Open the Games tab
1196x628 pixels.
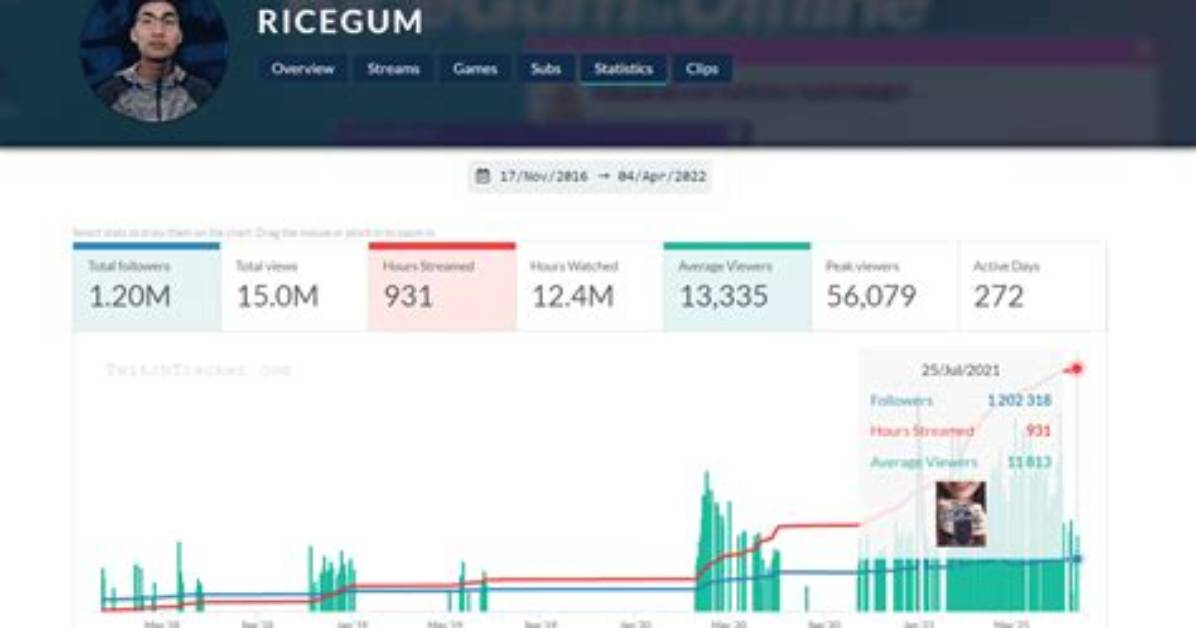pyautogui.click(x=474, y=69)
